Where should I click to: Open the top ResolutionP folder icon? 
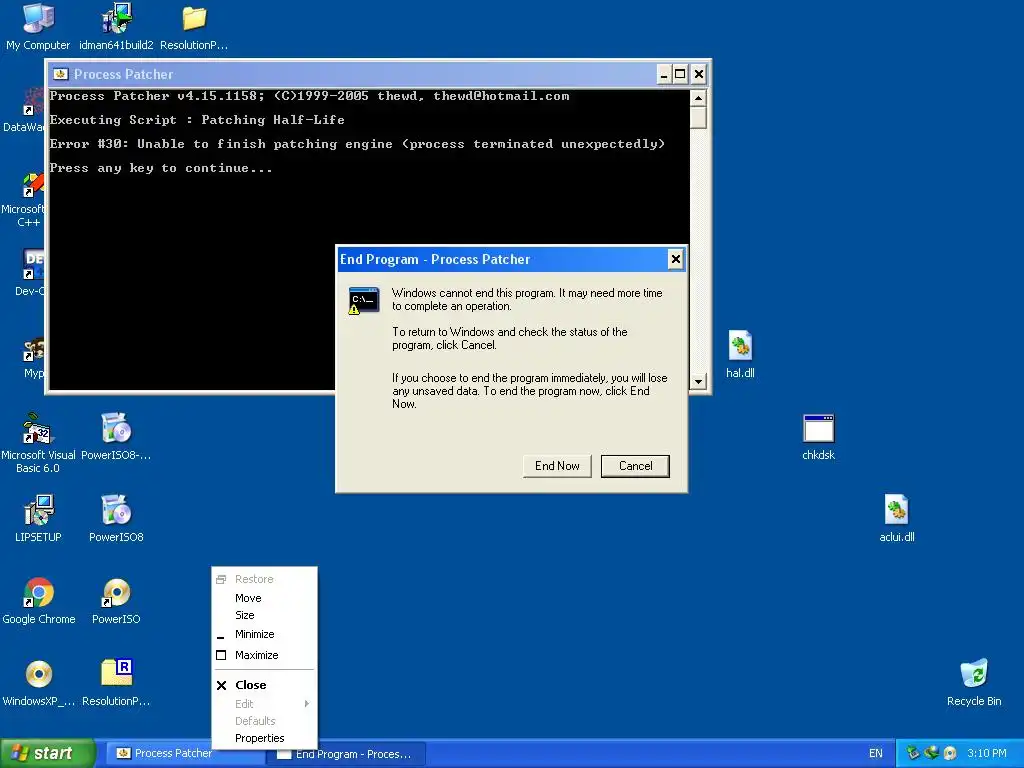(x=194, y=26)
